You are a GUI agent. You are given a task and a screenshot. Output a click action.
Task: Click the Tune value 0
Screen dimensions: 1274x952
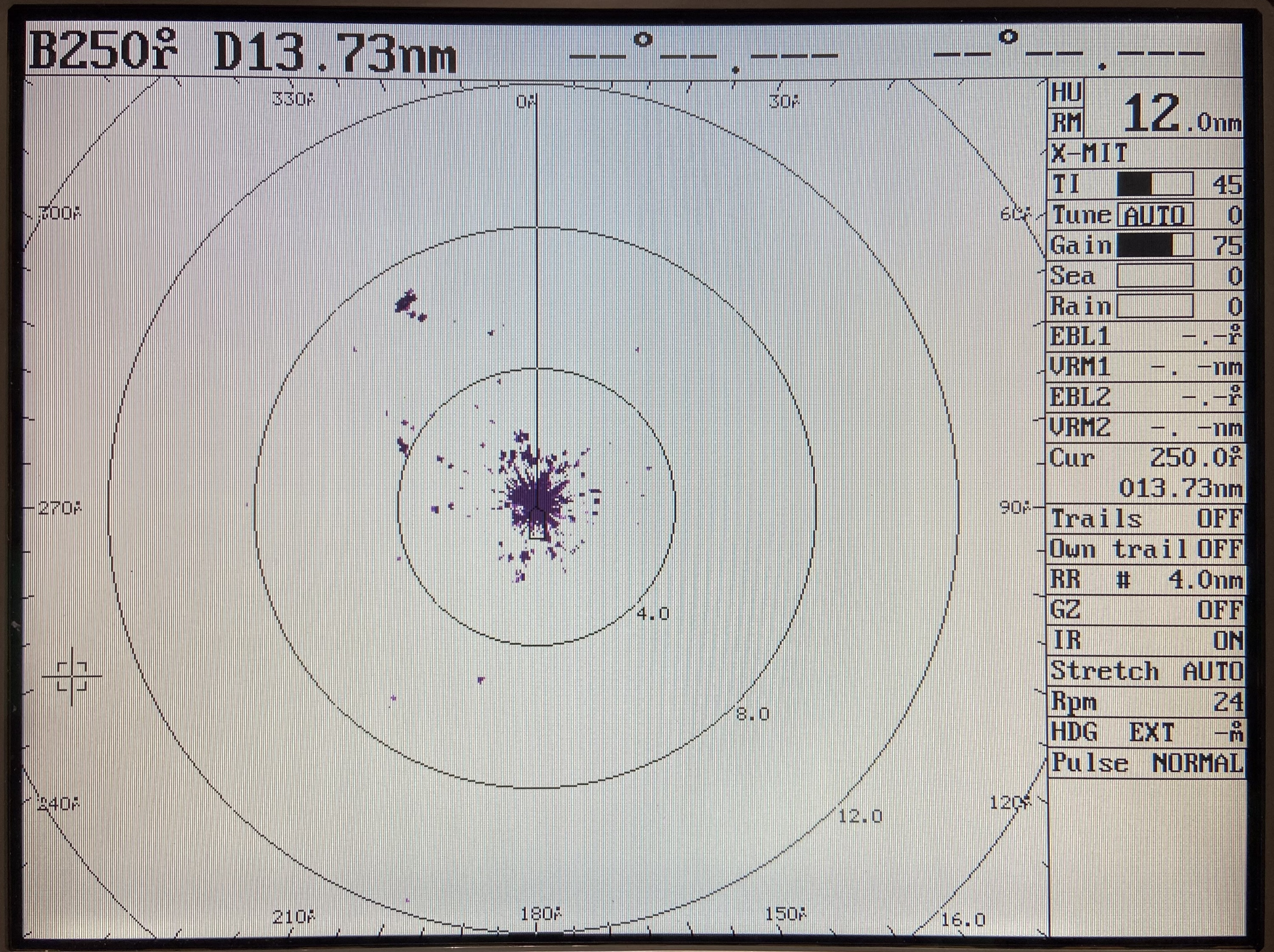(1234, 215)
